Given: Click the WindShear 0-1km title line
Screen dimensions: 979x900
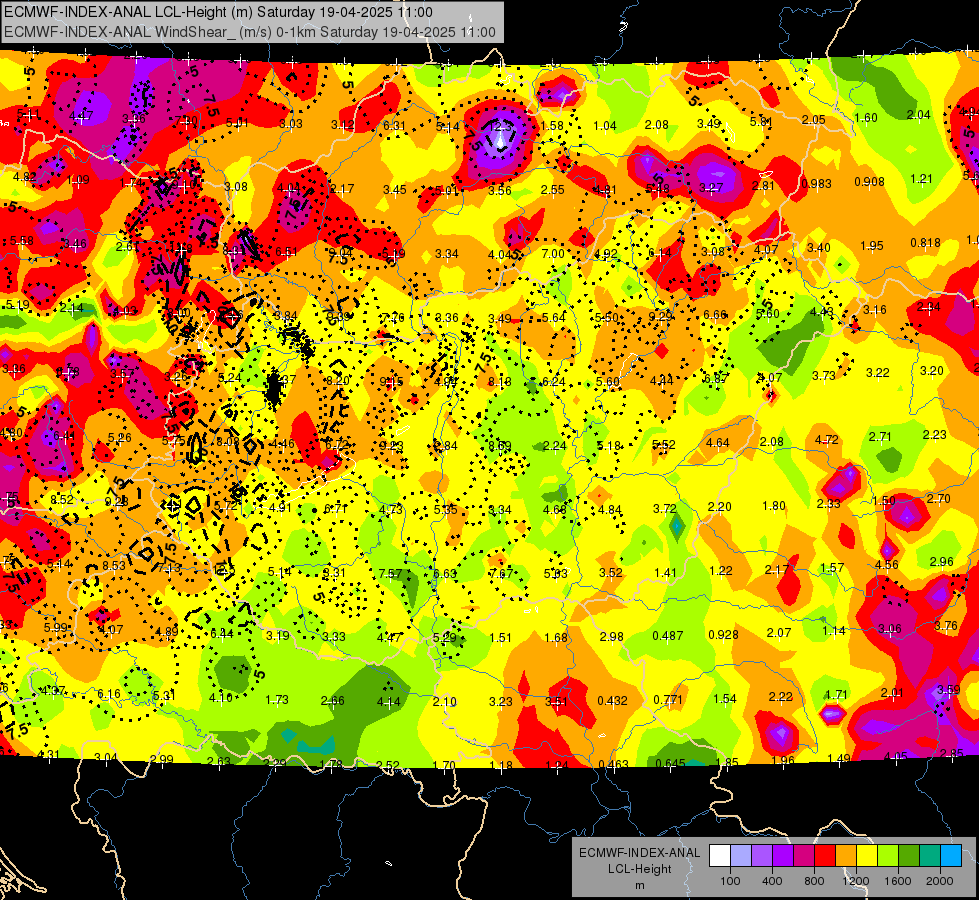Looking at the screenshot, I should (x=250, y=32).
